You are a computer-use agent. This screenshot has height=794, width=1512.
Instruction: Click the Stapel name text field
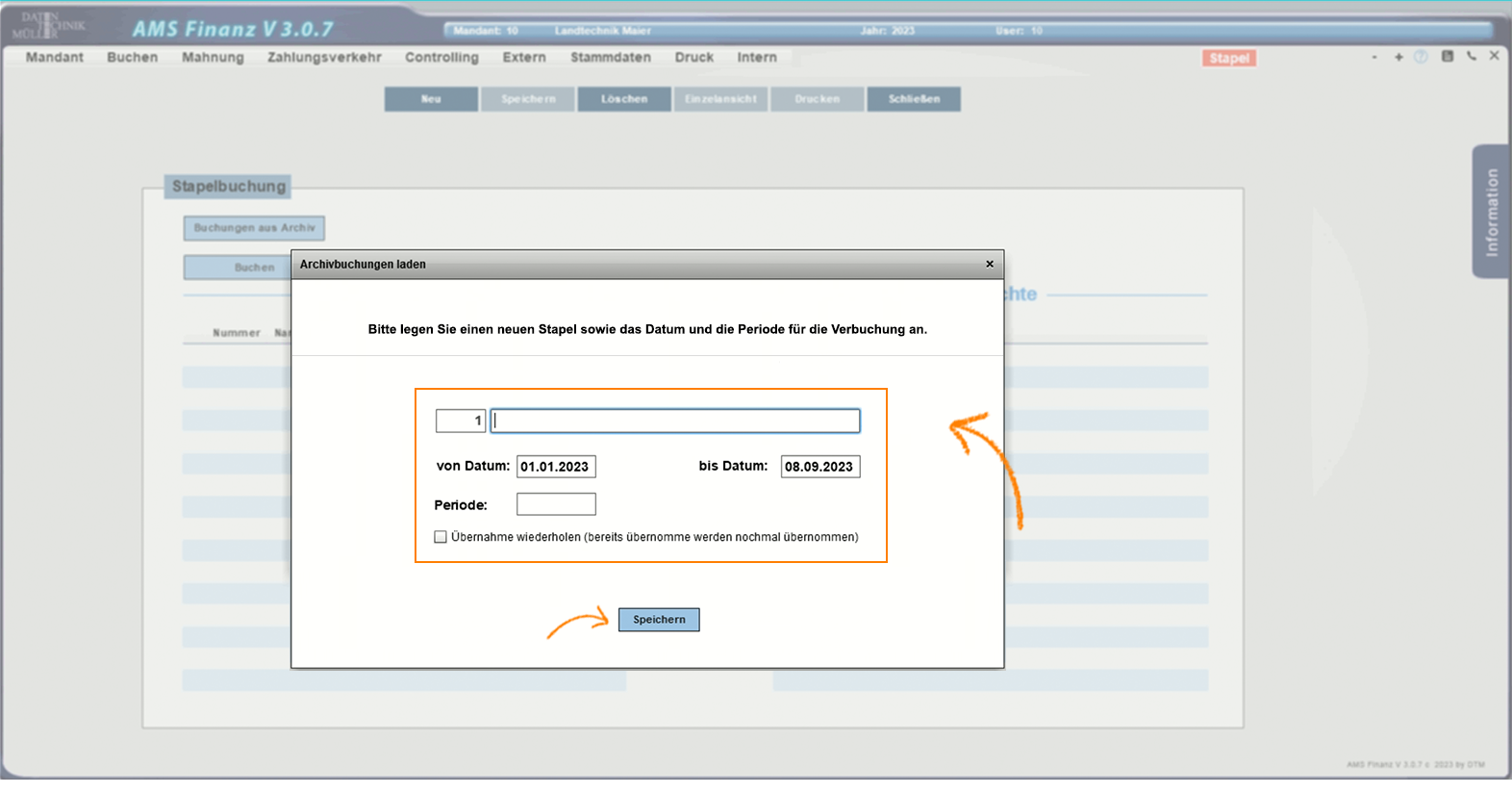click(x=675, y=421)
